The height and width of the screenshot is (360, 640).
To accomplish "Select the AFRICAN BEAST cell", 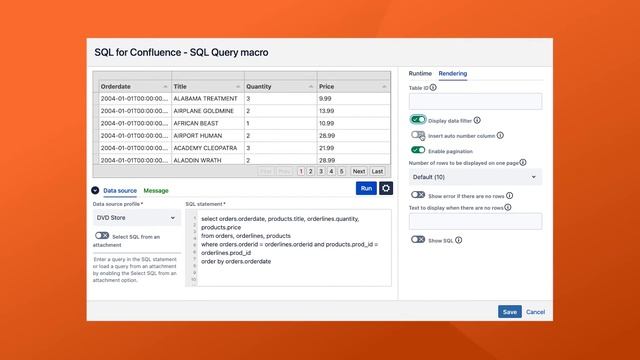I will pyautogui.click(x=208, y=123).
